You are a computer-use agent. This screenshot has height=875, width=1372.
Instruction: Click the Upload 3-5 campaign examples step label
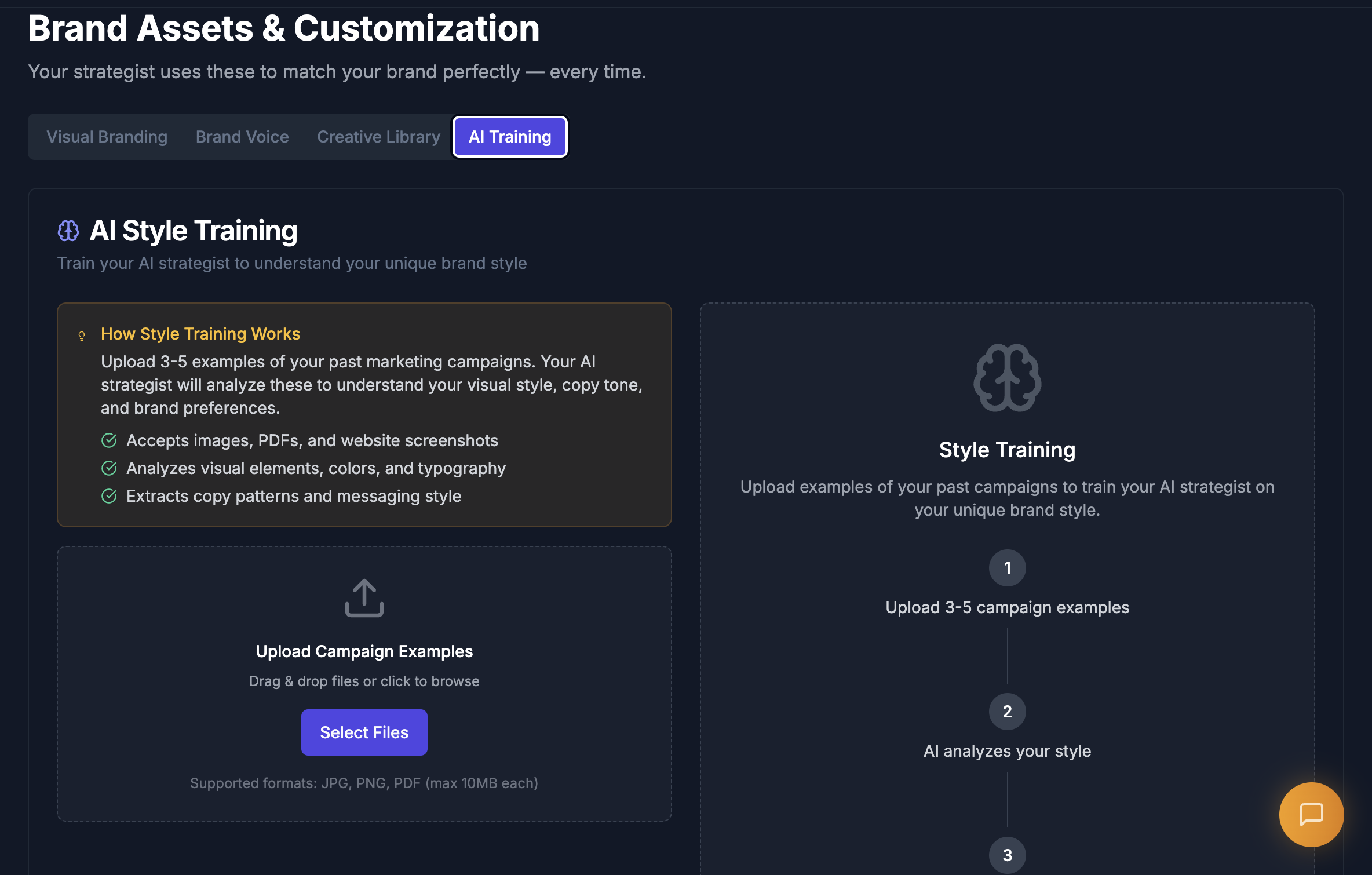1007,607
